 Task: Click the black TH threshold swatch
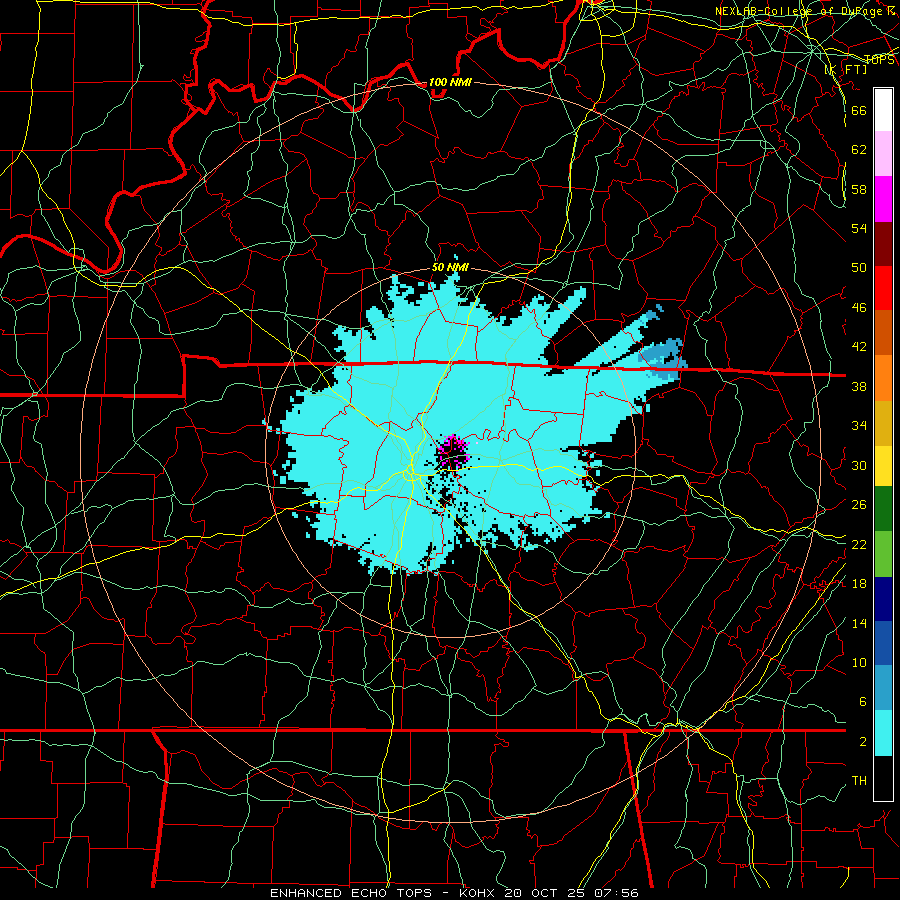tap(883, 778)
